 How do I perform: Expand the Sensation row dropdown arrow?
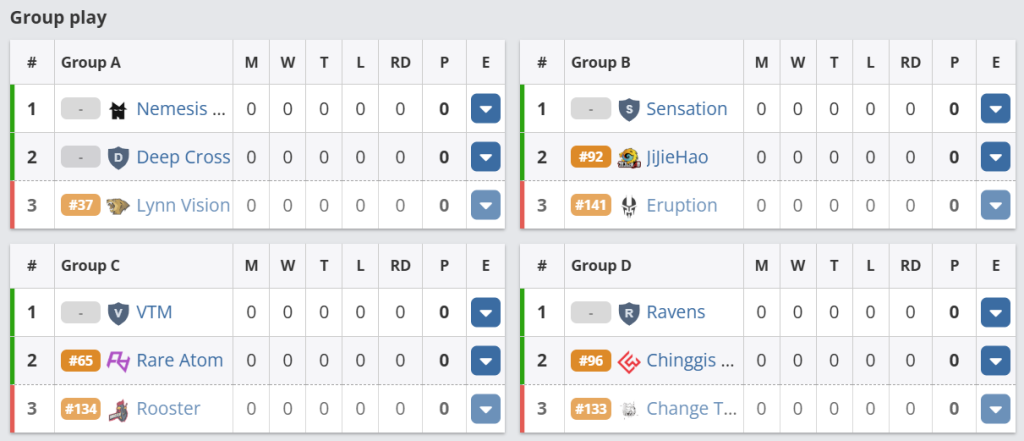coord(995,109)
